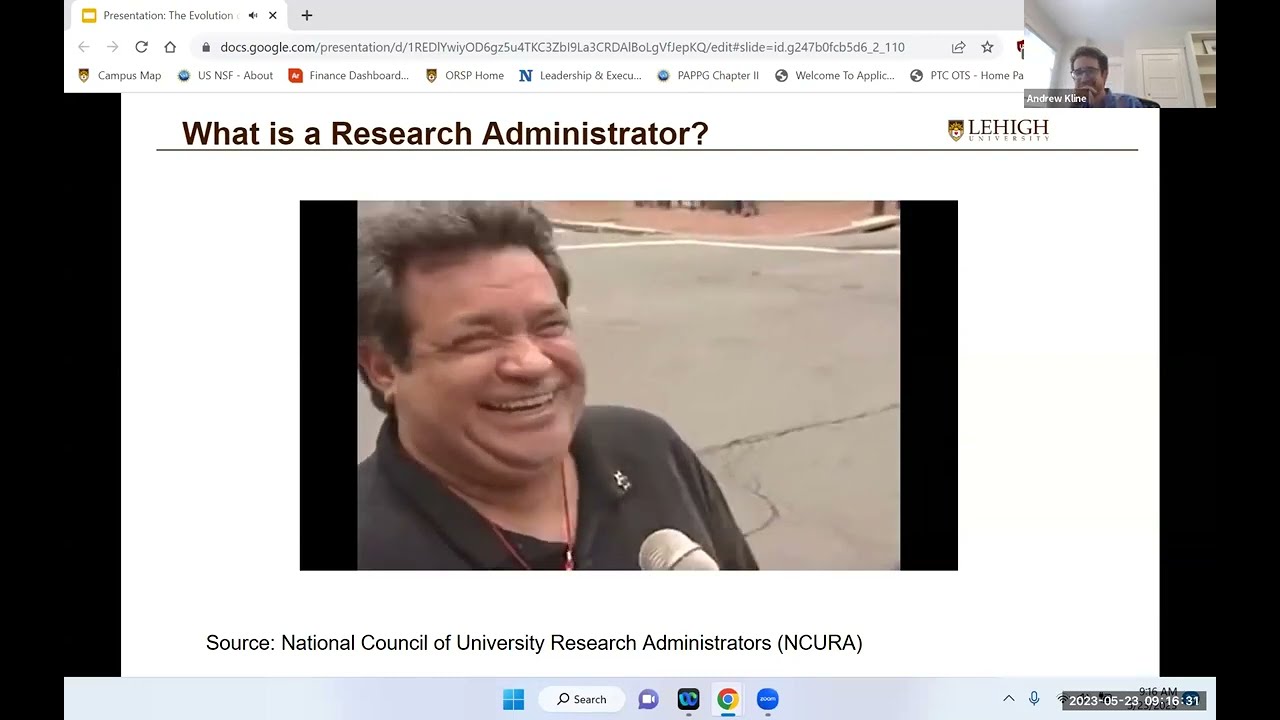This screenshot has height=720, width=1280.
Task: Close the Presentation tab
Action: pos(272,15)
